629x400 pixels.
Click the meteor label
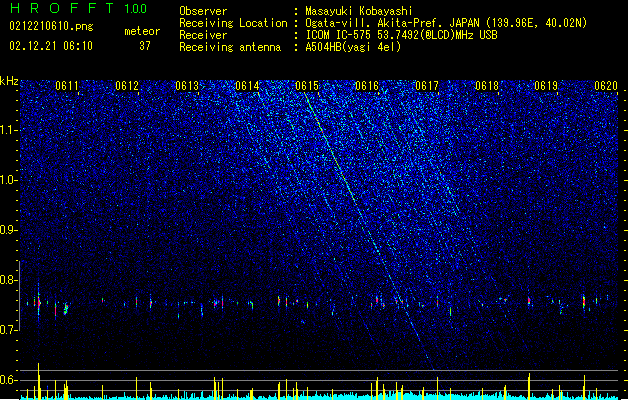tap(142, 31)
